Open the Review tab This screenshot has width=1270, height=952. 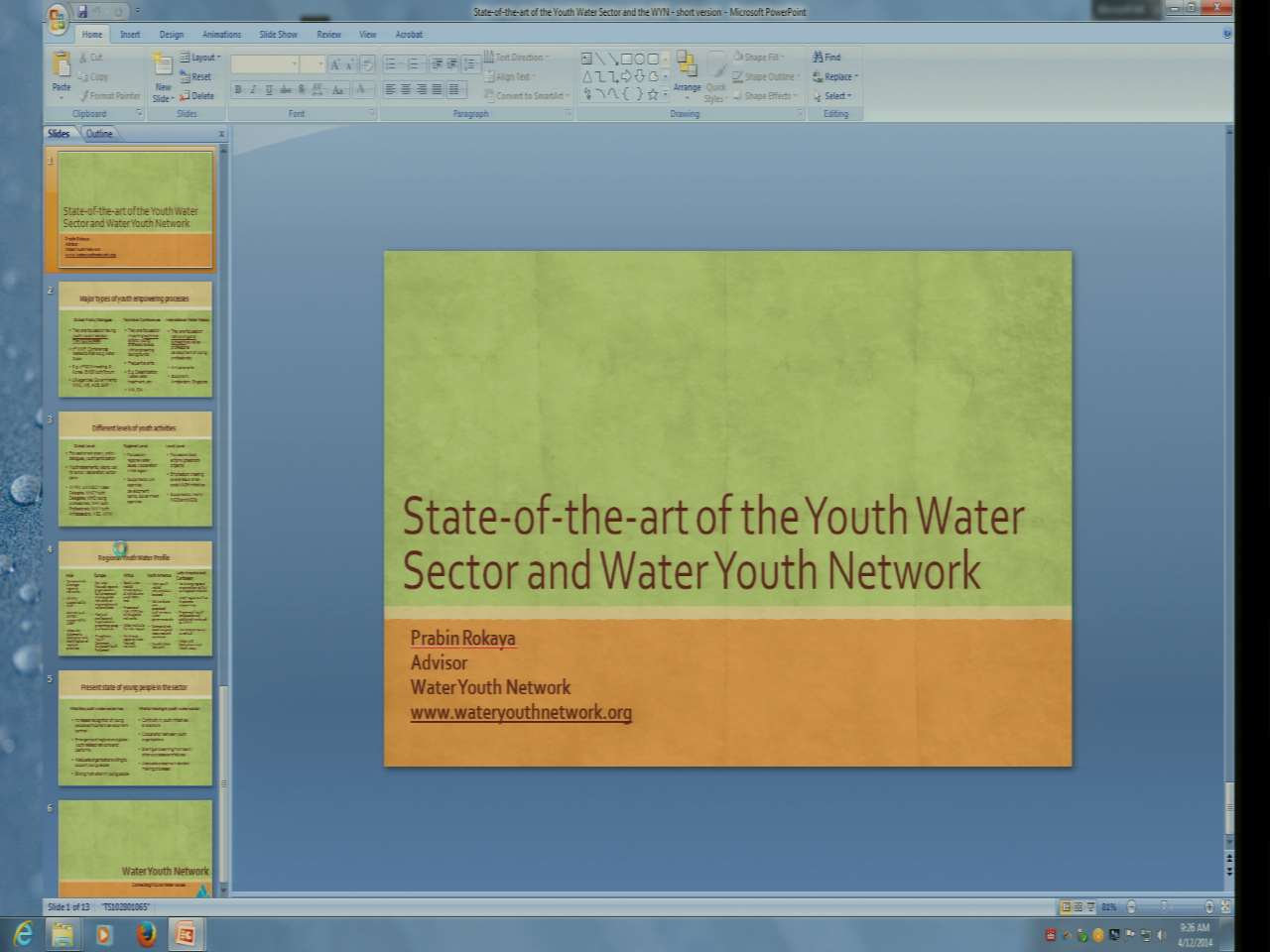pos(328,34)
